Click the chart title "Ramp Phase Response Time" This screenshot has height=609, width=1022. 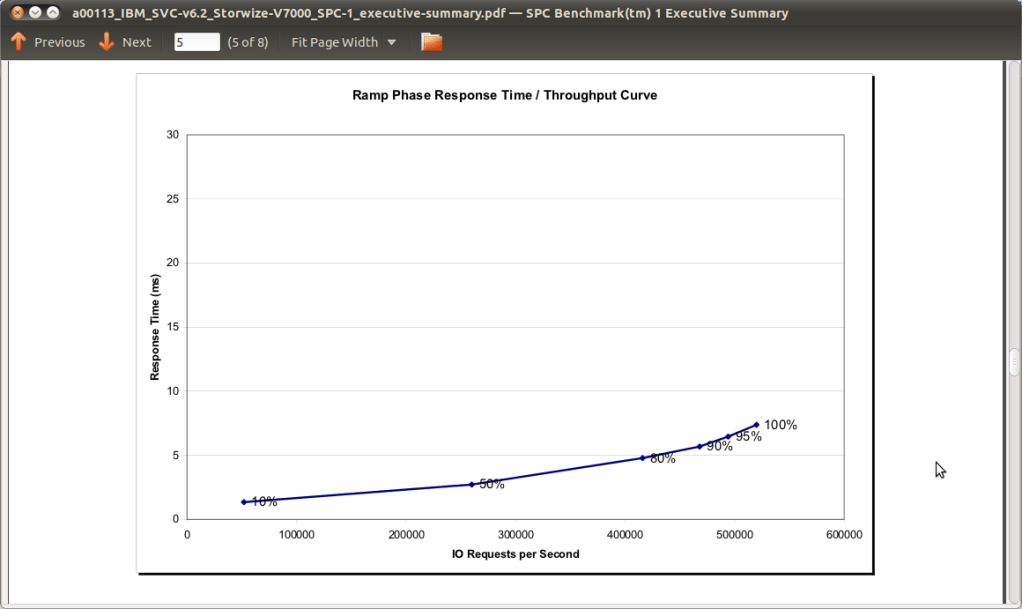(x=504, y=96)
